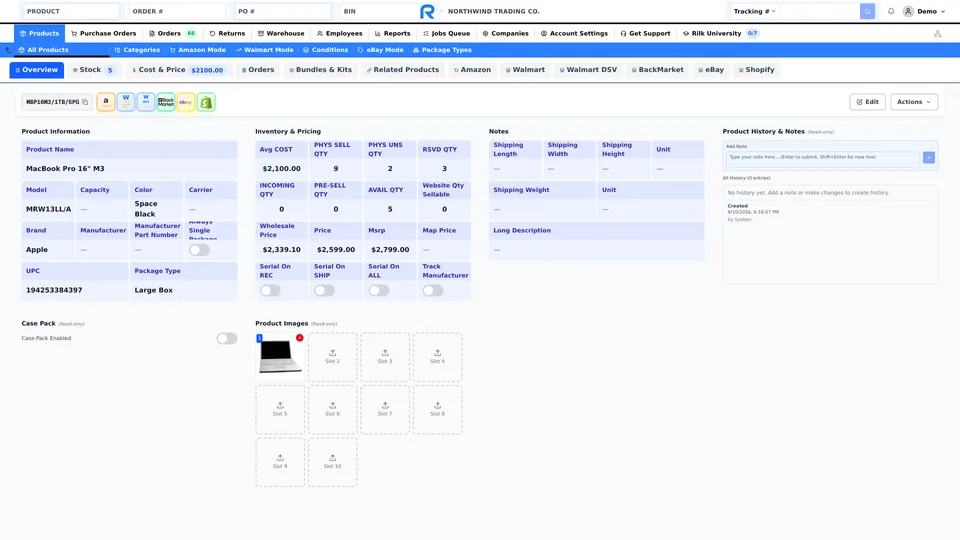Open Get Support
The width and height of the screenshot is (960, 540).
pyautogui.click(x=645, y=34)
